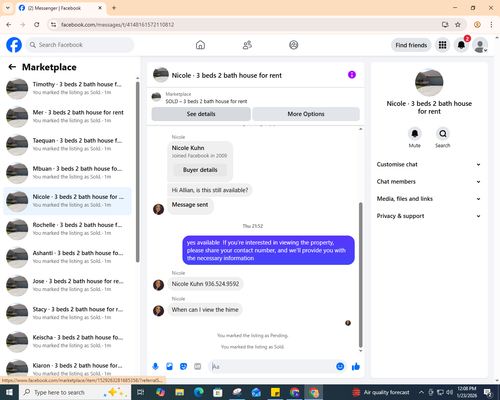Screen dimensions: 500x400
Task: Choose a sticker icon
Action: (x=183, y=367)
